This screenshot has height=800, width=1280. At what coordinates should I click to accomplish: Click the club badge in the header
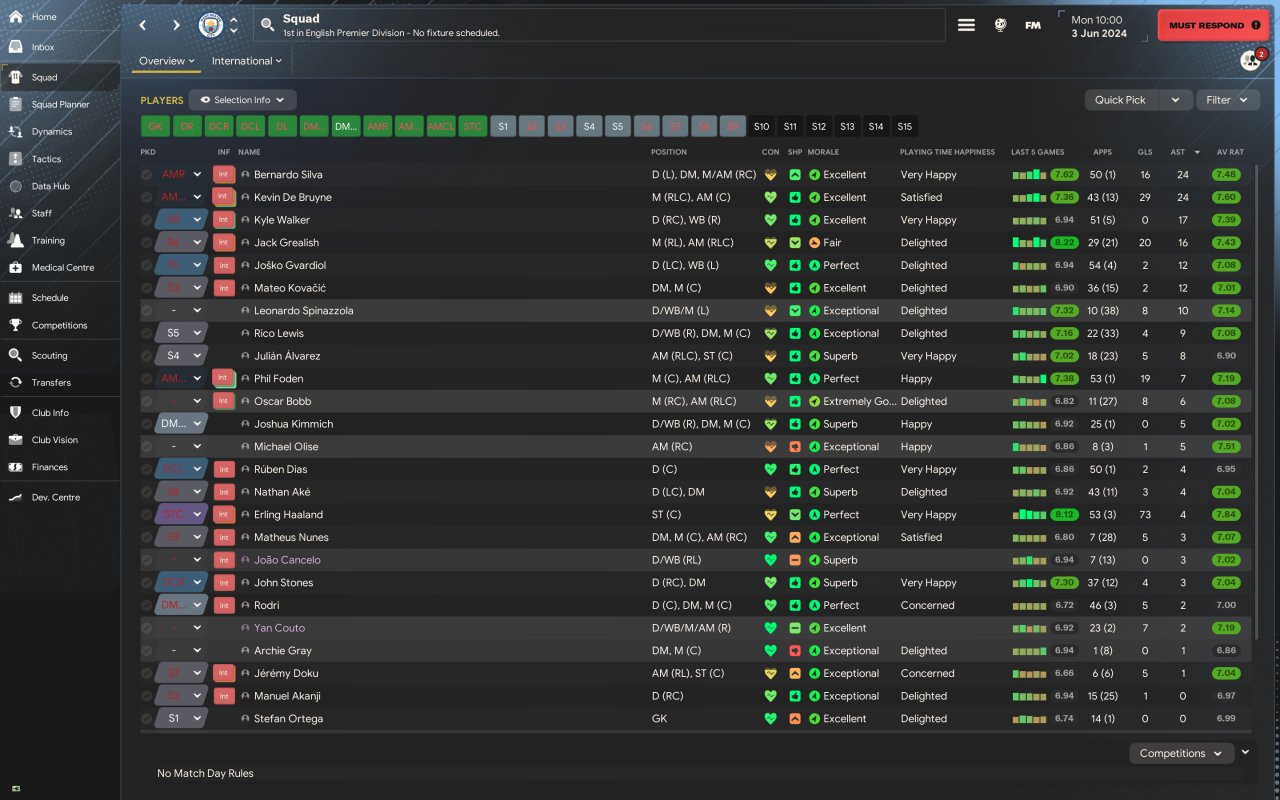210,25
